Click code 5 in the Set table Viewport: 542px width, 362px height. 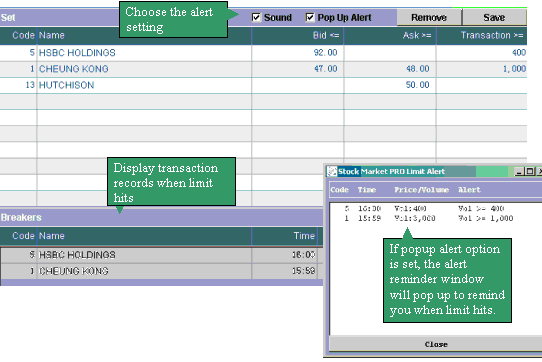32,53
